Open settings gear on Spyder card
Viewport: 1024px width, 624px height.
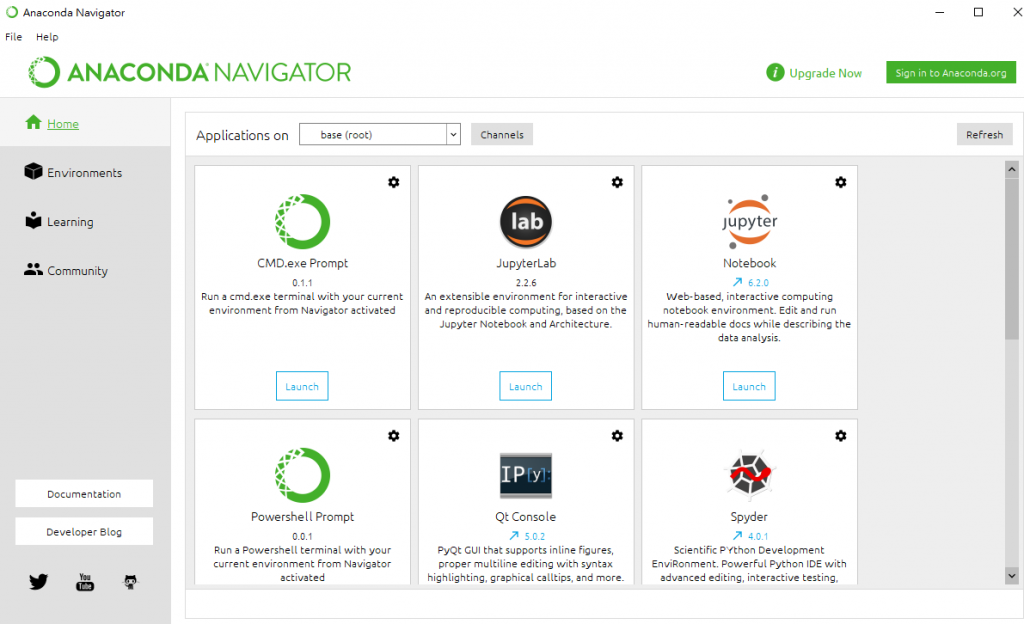tap(841, 435)
